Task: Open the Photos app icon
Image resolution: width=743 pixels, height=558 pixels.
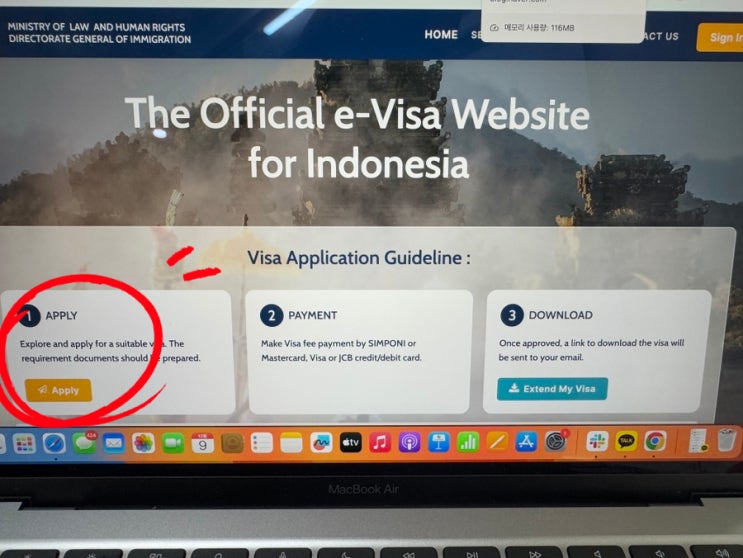Action: coord(143,443)
